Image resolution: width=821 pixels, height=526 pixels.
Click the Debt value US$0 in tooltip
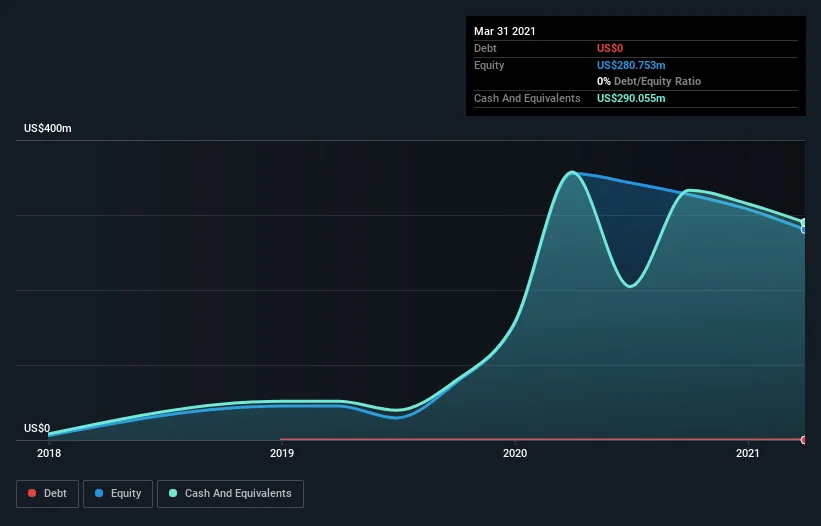pos(610,48)
